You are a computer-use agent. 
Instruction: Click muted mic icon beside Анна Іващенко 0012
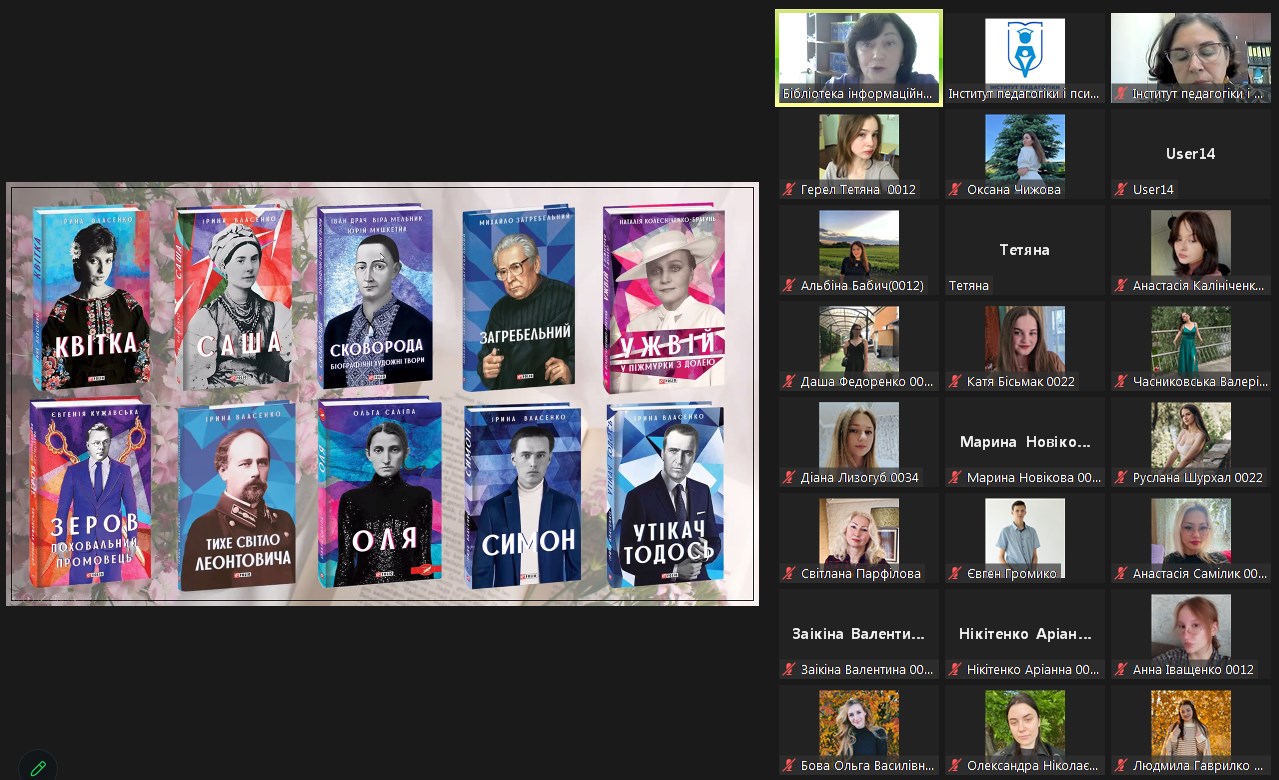1122,670
